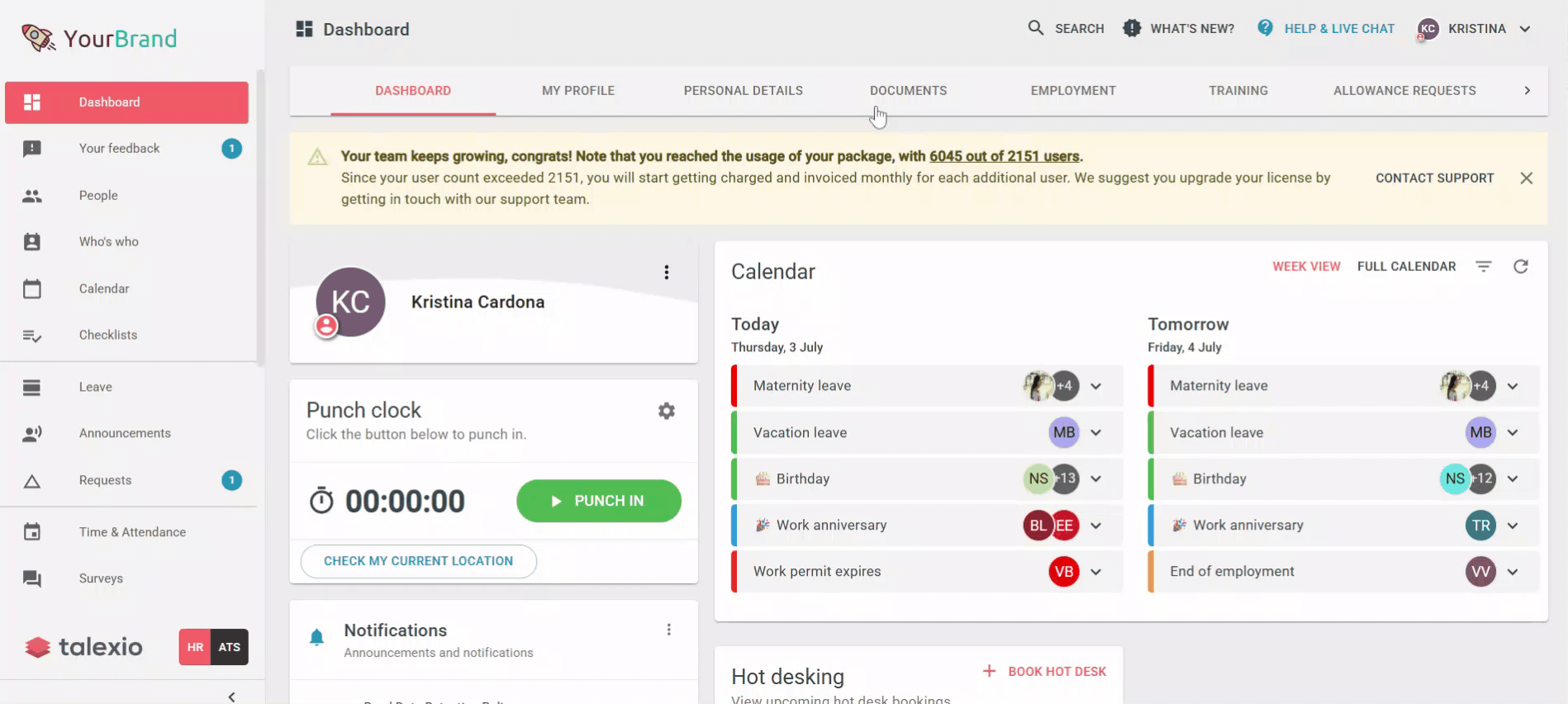
Task: Open Who's who directory
Action: click(126, 242)
